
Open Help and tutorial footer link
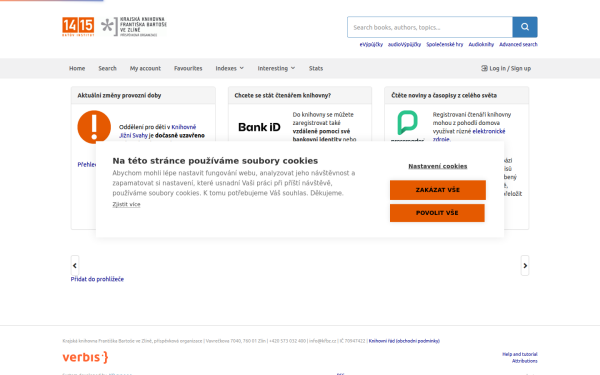[520, 354]
